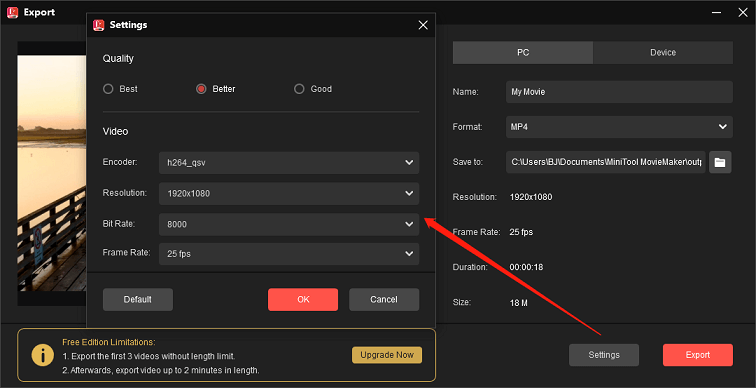
Task: Open the Save to folder browser icon
Action: [x=720, y=162]
